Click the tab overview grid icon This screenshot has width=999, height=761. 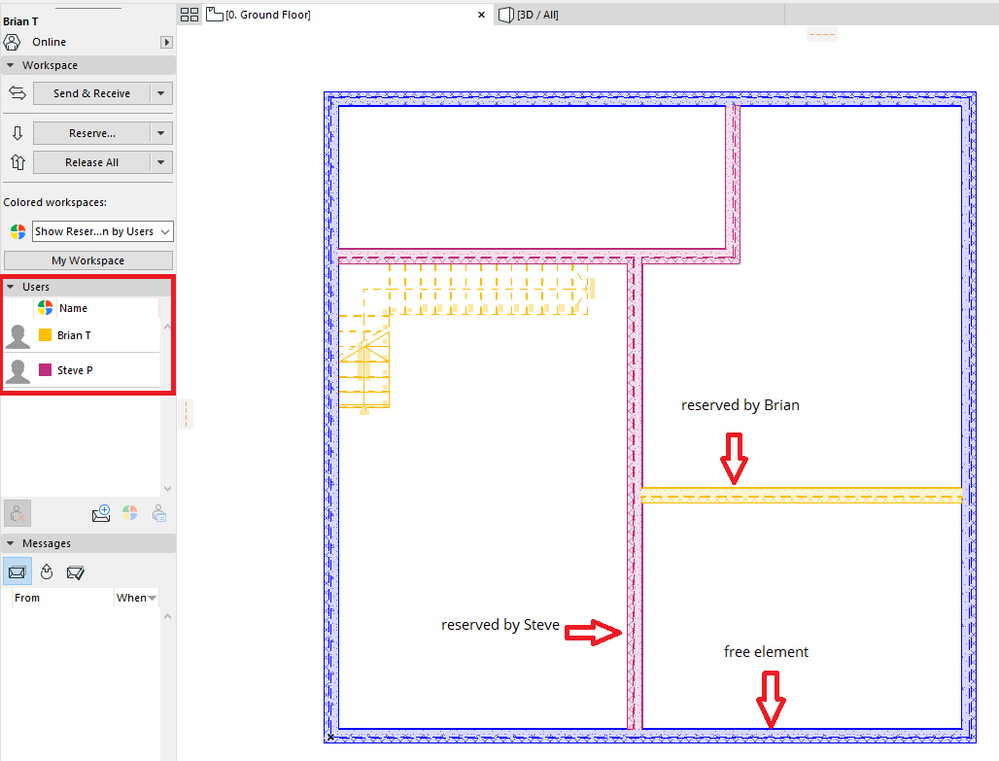point(190,15)
